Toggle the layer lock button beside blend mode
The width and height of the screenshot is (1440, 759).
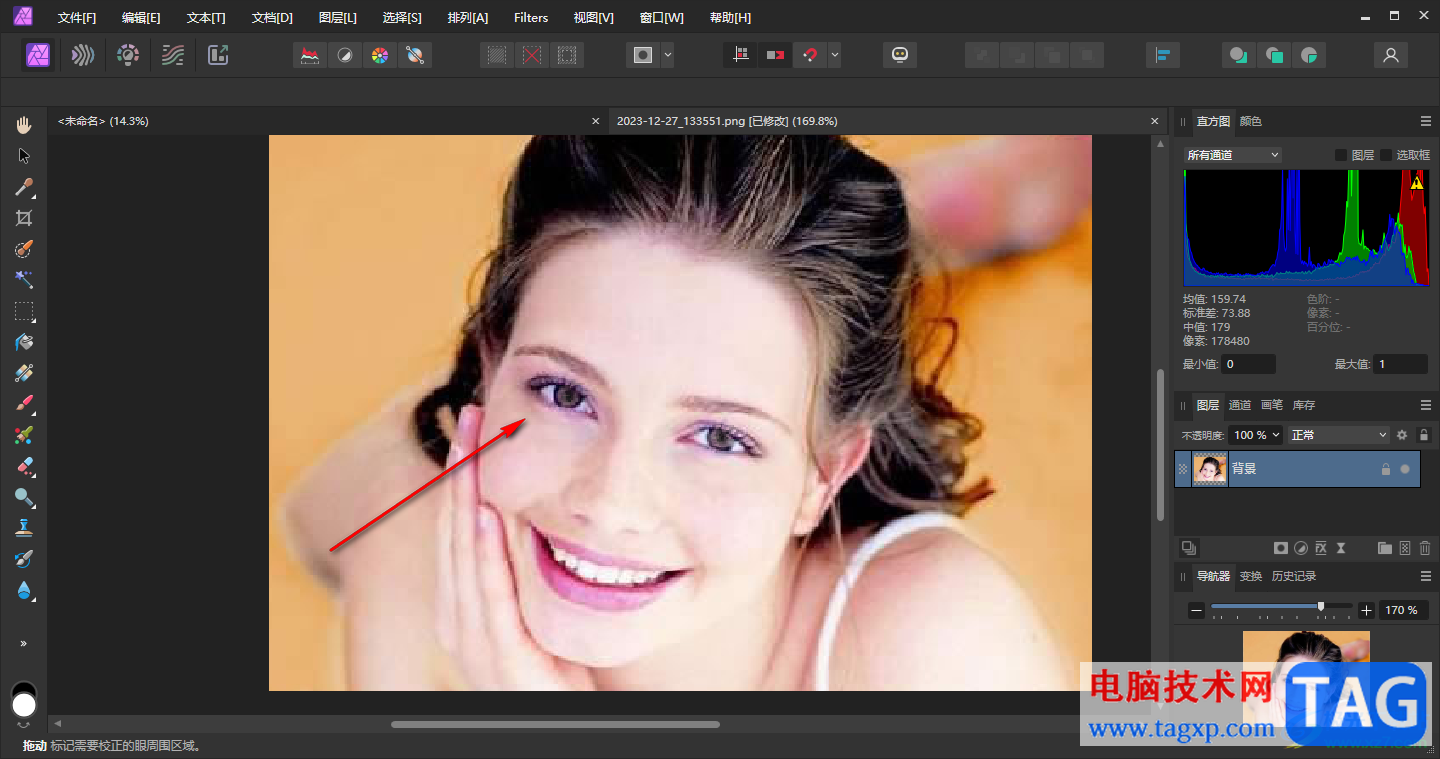point(1424,435)
